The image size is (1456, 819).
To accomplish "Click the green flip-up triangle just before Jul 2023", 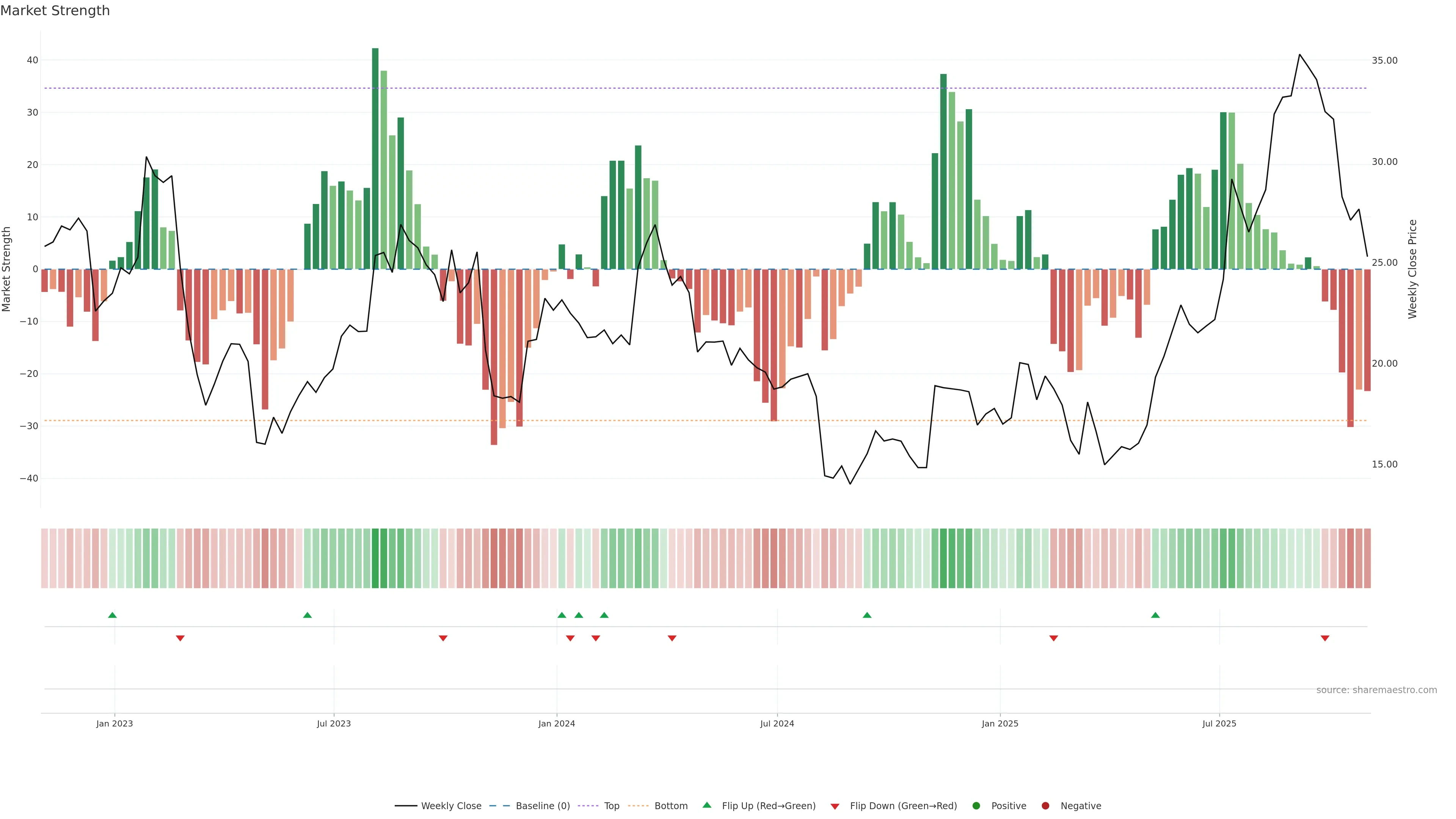I will tap(308, 615).
